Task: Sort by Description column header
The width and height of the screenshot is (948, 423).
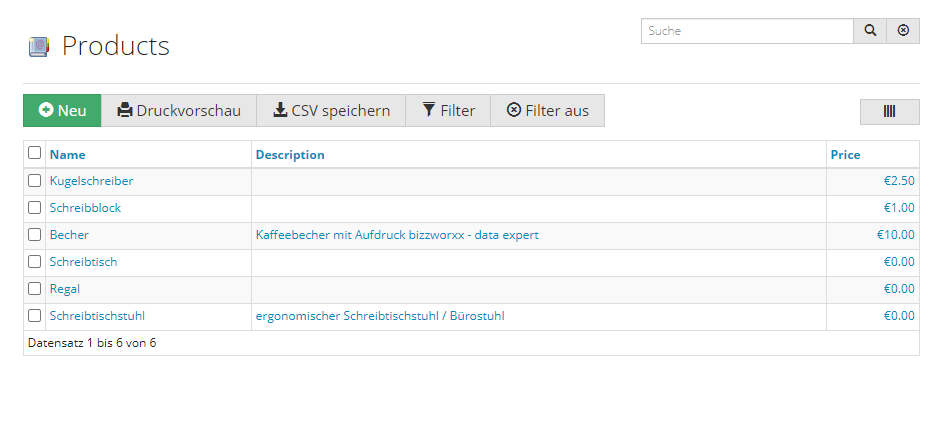Action: [290, 155]
